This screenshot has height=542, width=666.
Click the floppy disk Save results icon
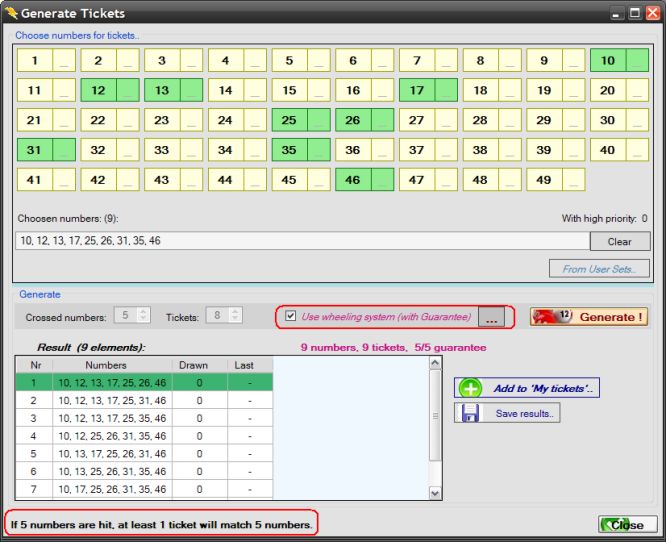(x=470, y=413)
